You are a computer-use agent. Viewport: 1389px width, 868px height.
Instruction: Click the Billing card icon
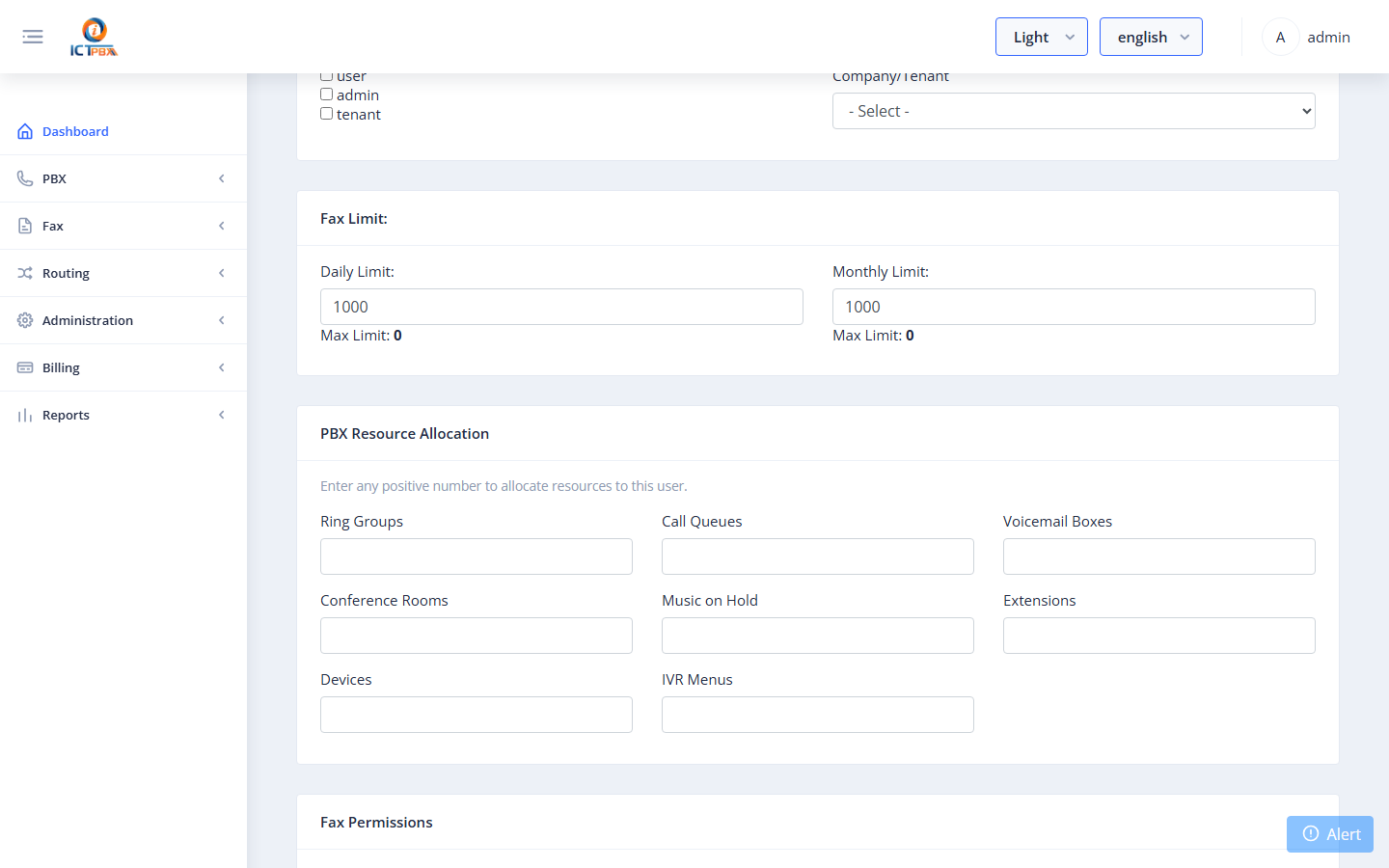click(25, 367)
